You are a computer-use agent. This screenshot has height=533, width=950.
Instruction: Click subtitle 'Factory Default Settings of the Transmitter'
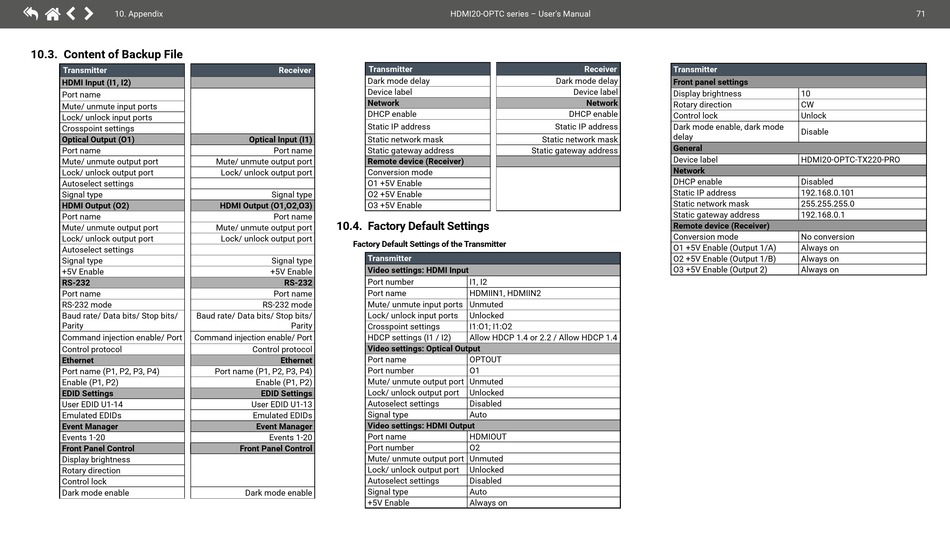tap(430, 244)
